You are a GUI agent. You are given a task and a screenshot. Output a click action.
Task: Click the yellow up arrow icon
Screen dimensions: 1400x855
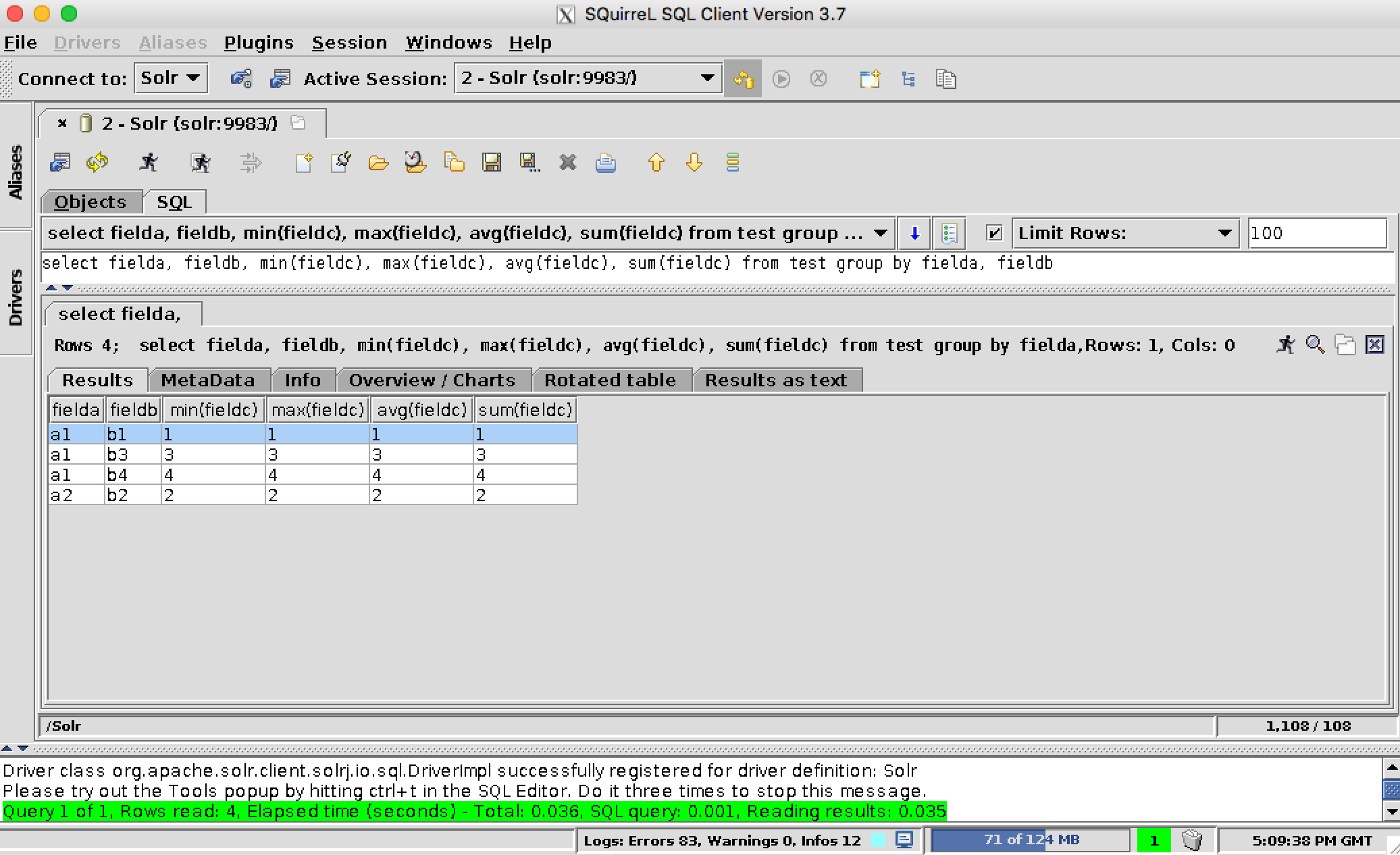656,162
